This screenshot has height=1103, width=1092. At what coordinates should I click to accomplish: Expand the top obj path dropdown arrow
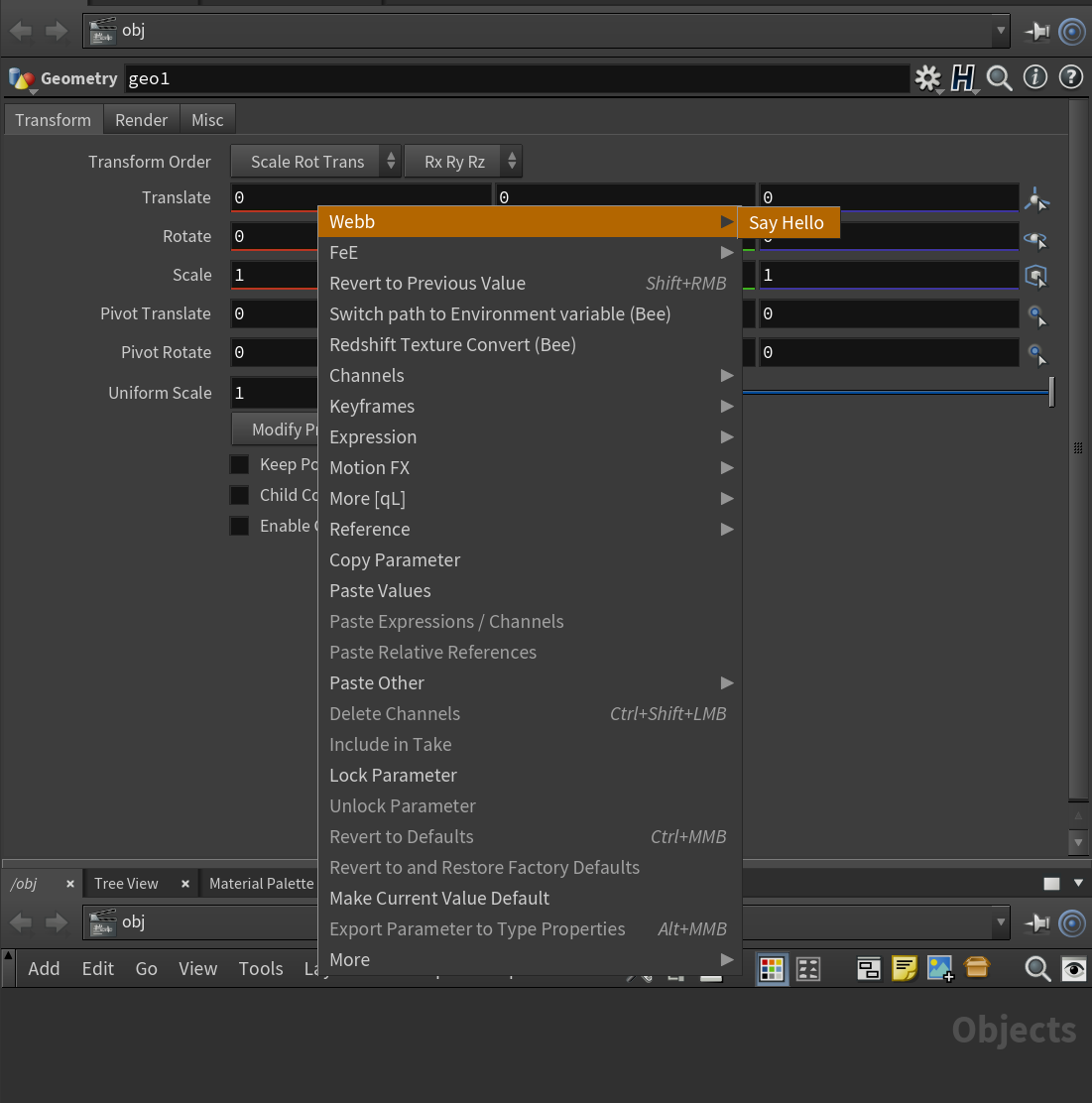[x=1000, y=32]
